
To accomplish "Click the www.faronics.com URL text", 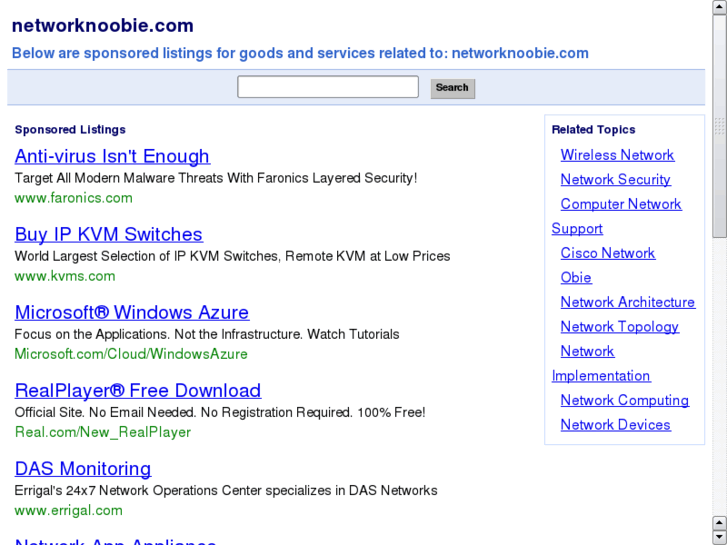I will pyautogui.click(x=73, y=198).
